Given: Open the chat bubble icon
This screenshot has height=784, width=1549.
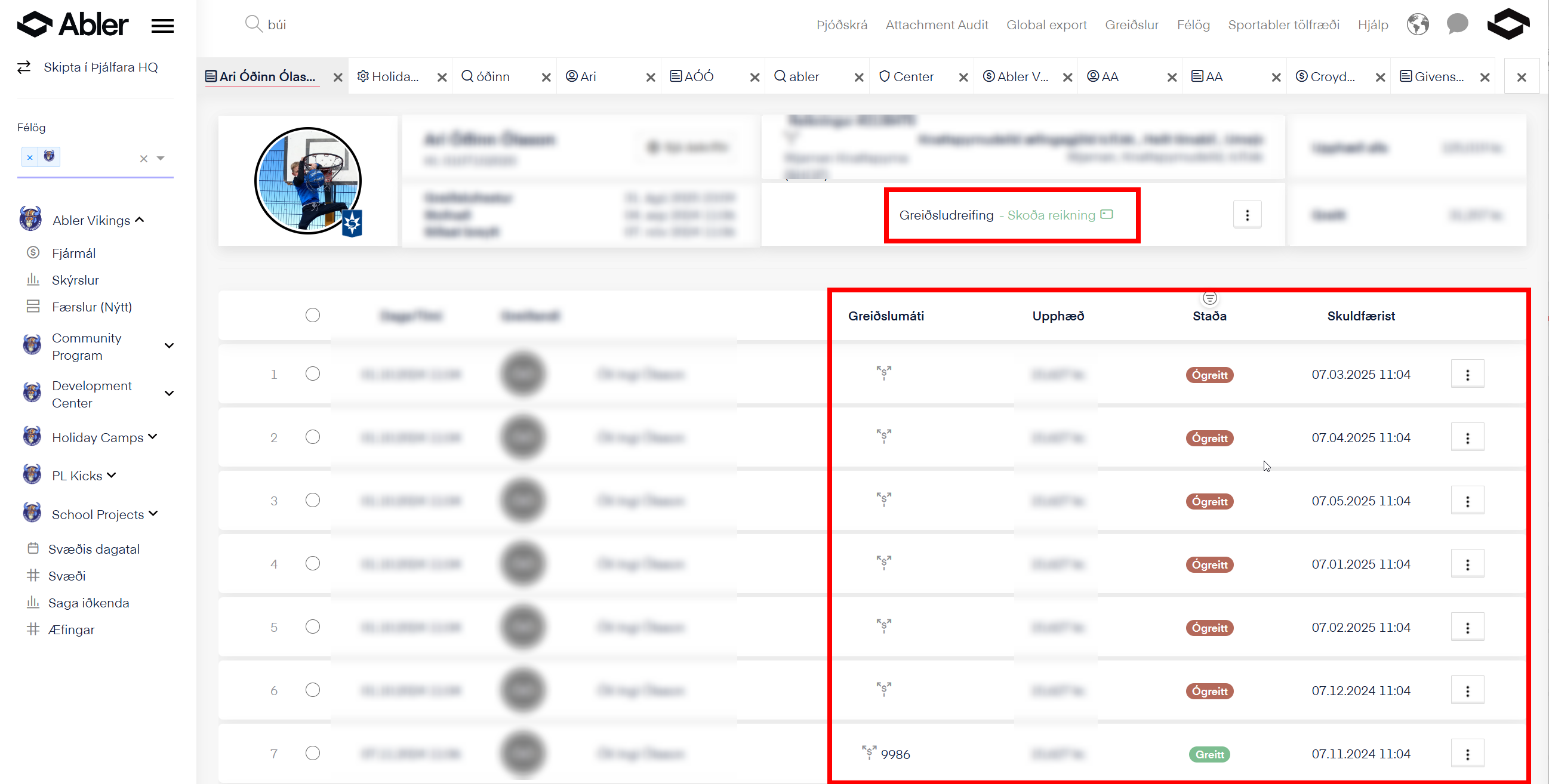Looking at the screenshot, I should (1457, 24).
